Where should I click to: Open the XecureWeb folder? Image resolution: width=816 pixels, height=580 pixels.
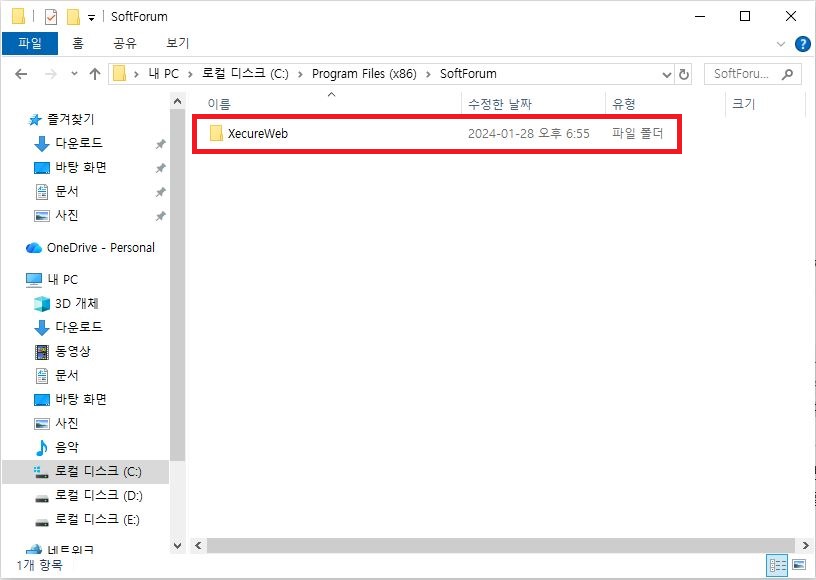pyautogui.click(x=258, y=134)
